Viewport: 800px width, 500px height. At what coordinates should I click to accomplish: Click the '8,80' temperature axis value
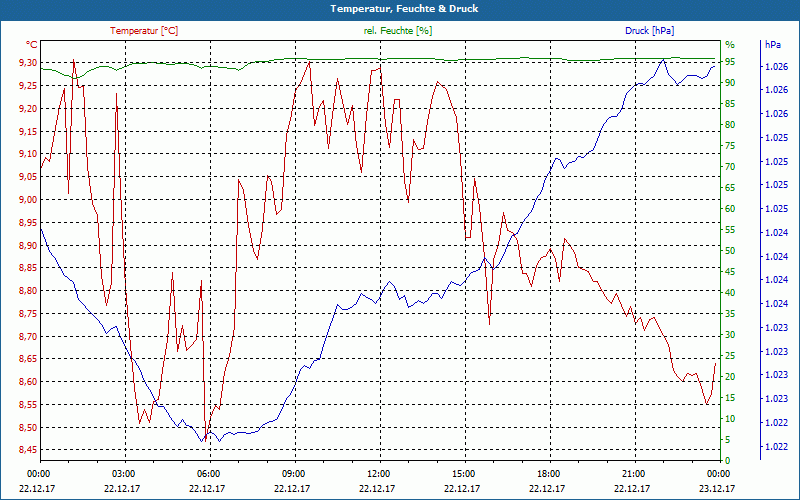28,291
